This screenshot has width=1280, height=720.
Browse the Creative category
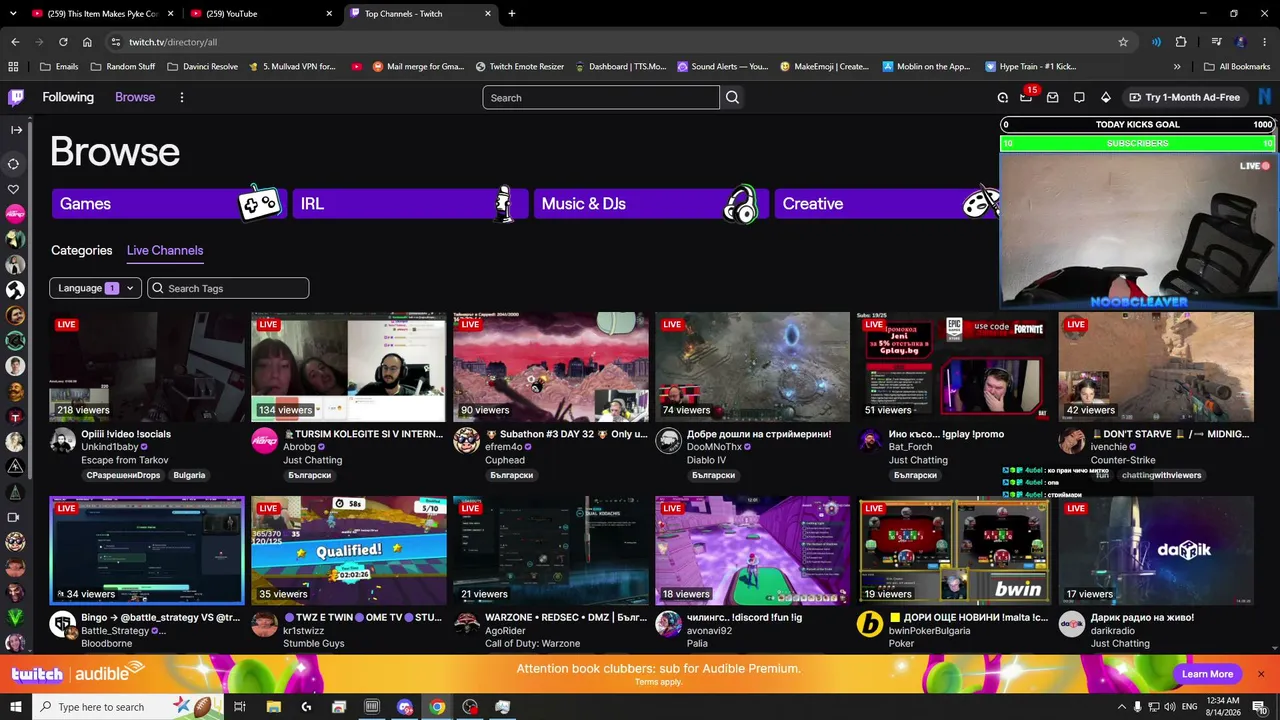(x=887, y=203)
